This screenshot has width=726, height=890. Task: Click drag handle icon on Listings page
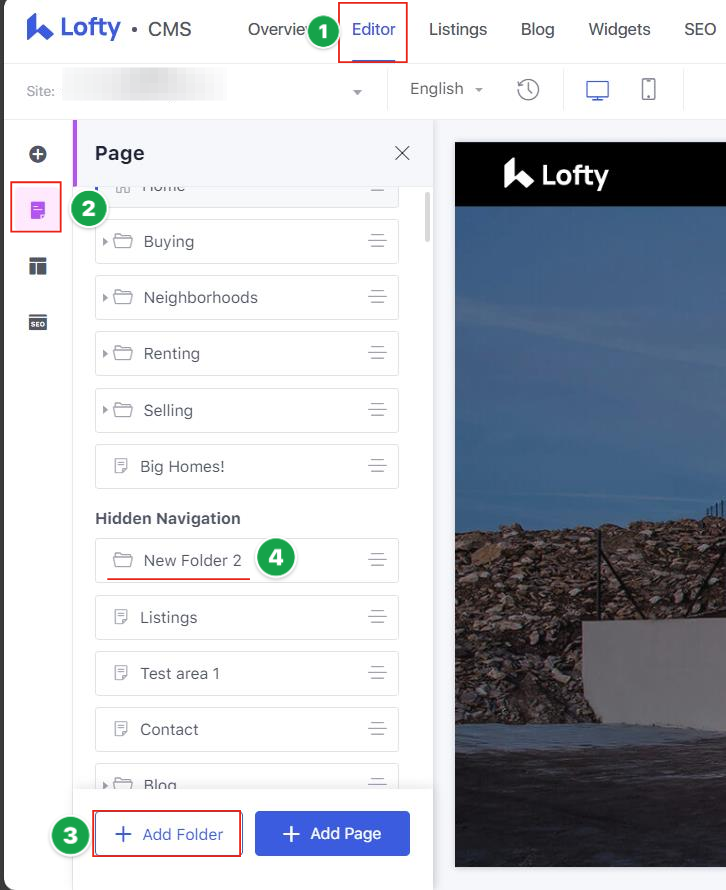pos(377,617)
